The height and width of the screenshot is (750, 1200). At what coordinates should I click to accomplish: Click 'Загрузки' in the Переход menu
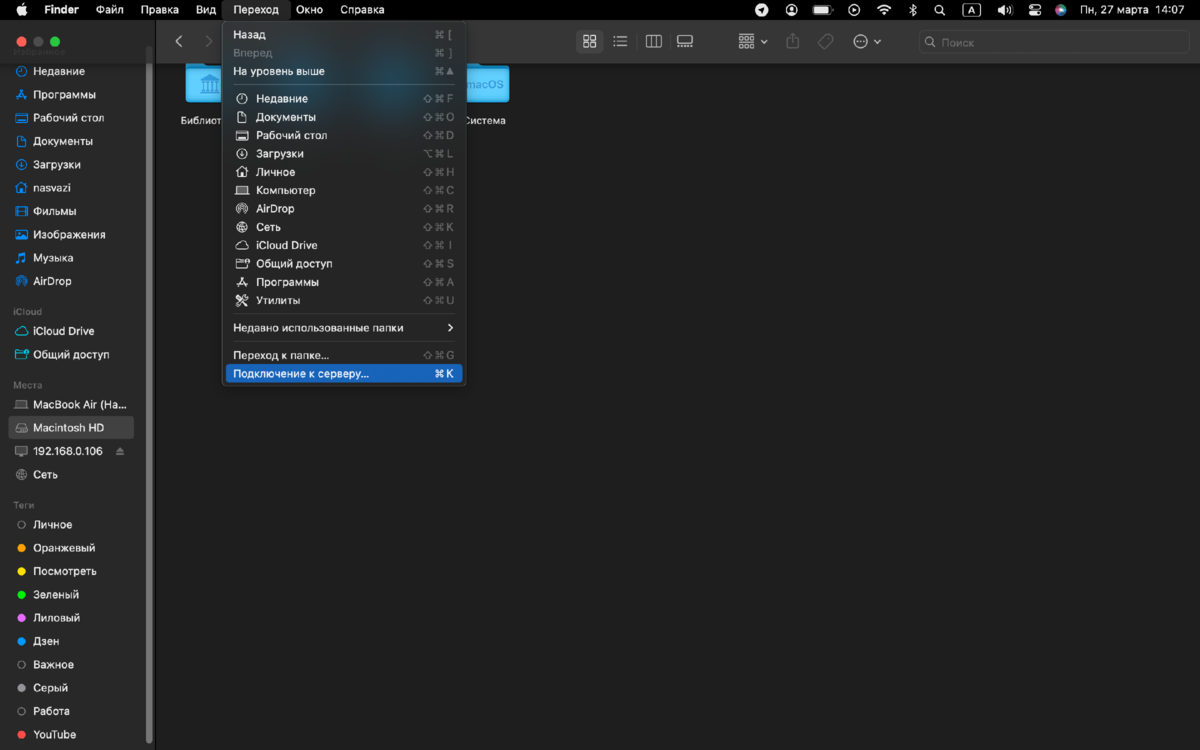click(x=343, y=154)
